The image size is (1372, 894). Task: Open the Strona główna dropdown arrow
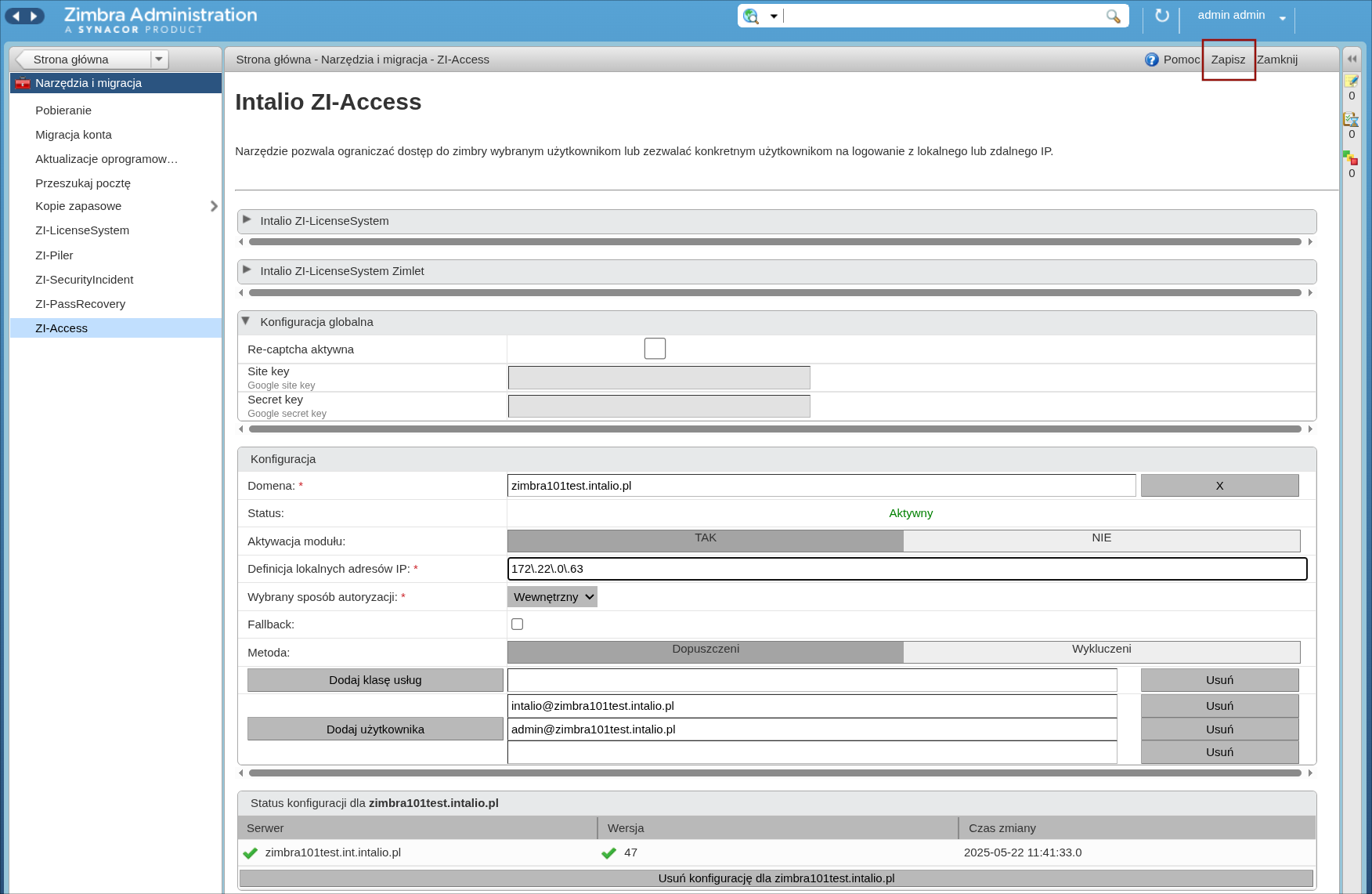(159, 60)
